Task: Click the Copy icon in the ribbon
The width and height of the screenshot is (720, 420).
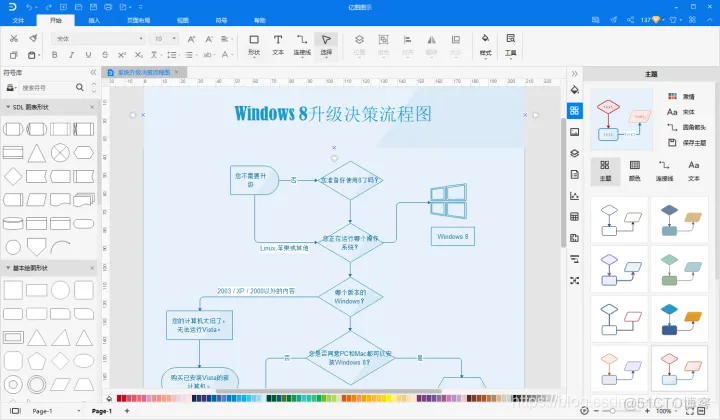Action: pyautogui.click(x=14, y=55)
